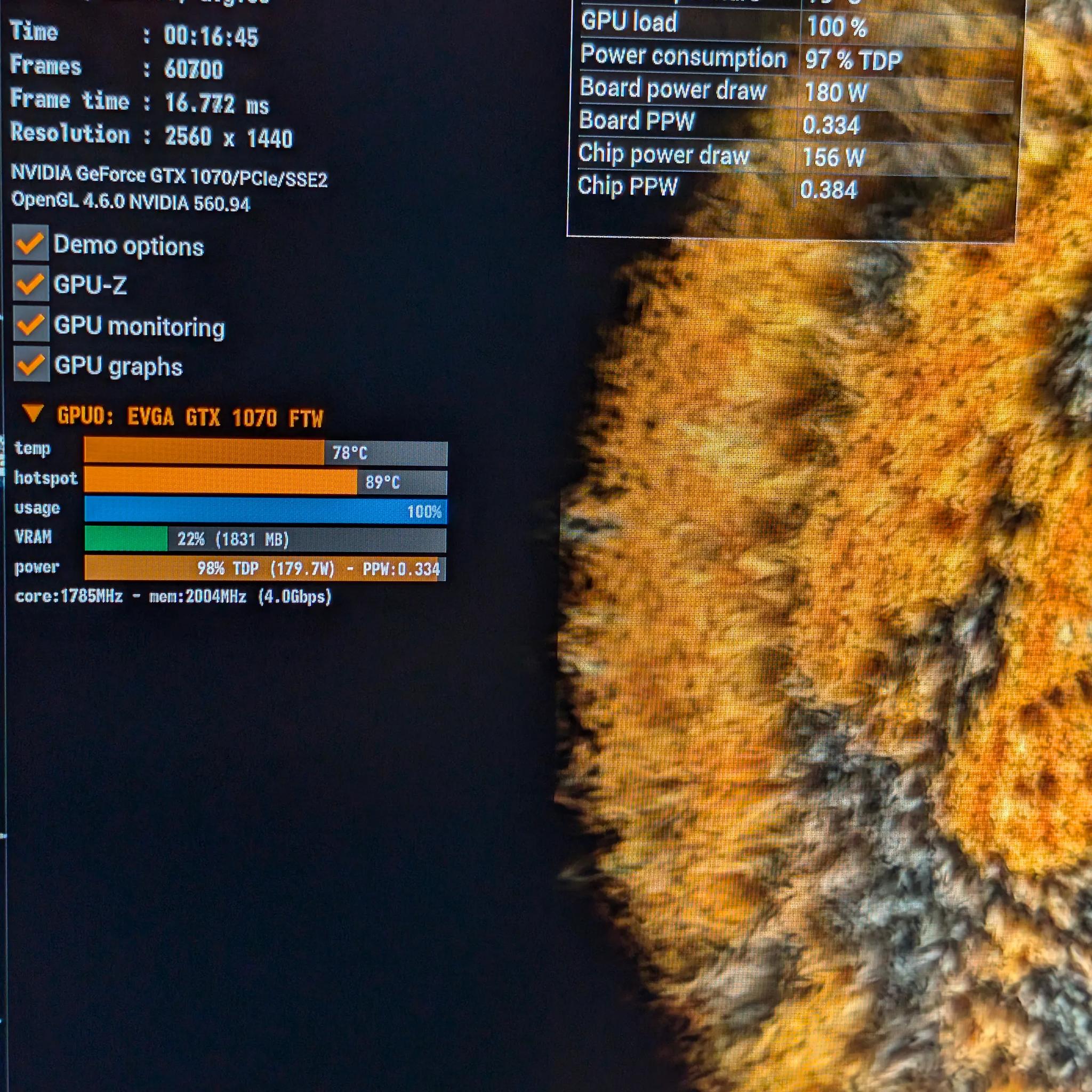Click the OpenGL 4.6.0 NVIDIA 560.94 line
The width and height of the screenshot is (1092, 1092).
131,201
